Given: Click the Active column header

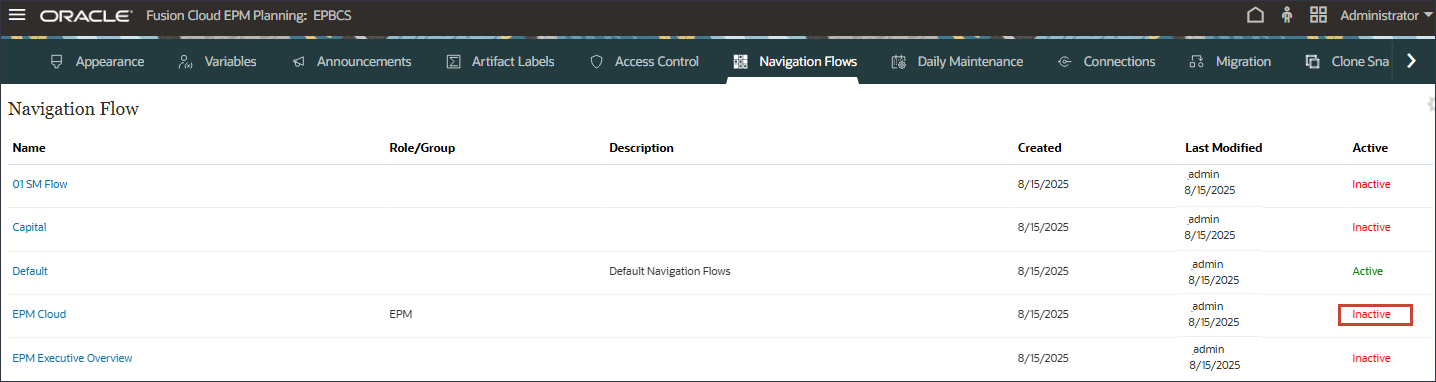Looking at the screenshot, I should [1370, 147].
